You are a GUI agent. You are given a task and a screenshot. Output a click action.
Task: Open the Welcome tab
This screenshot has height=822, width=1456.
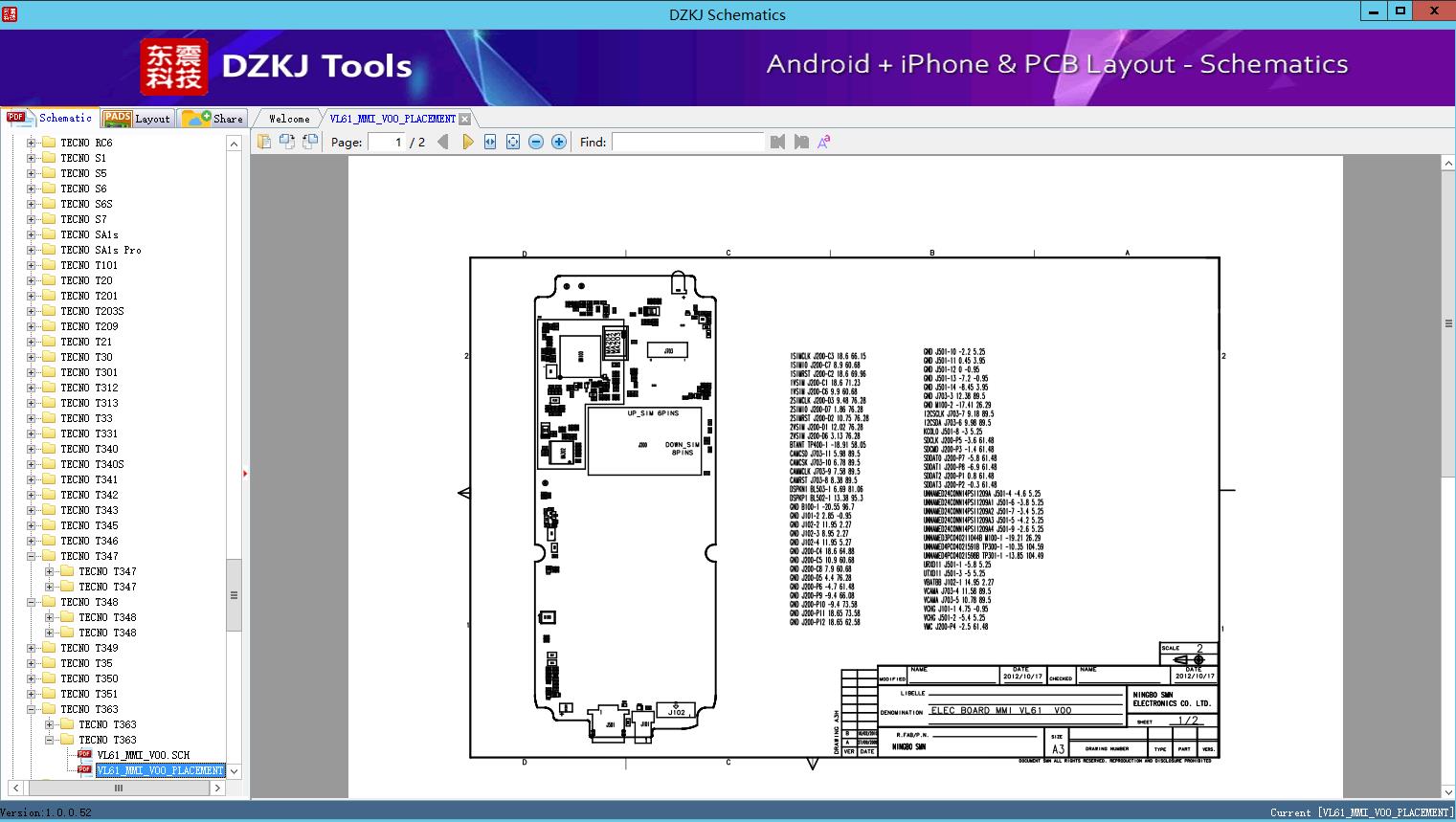point(289,119)
